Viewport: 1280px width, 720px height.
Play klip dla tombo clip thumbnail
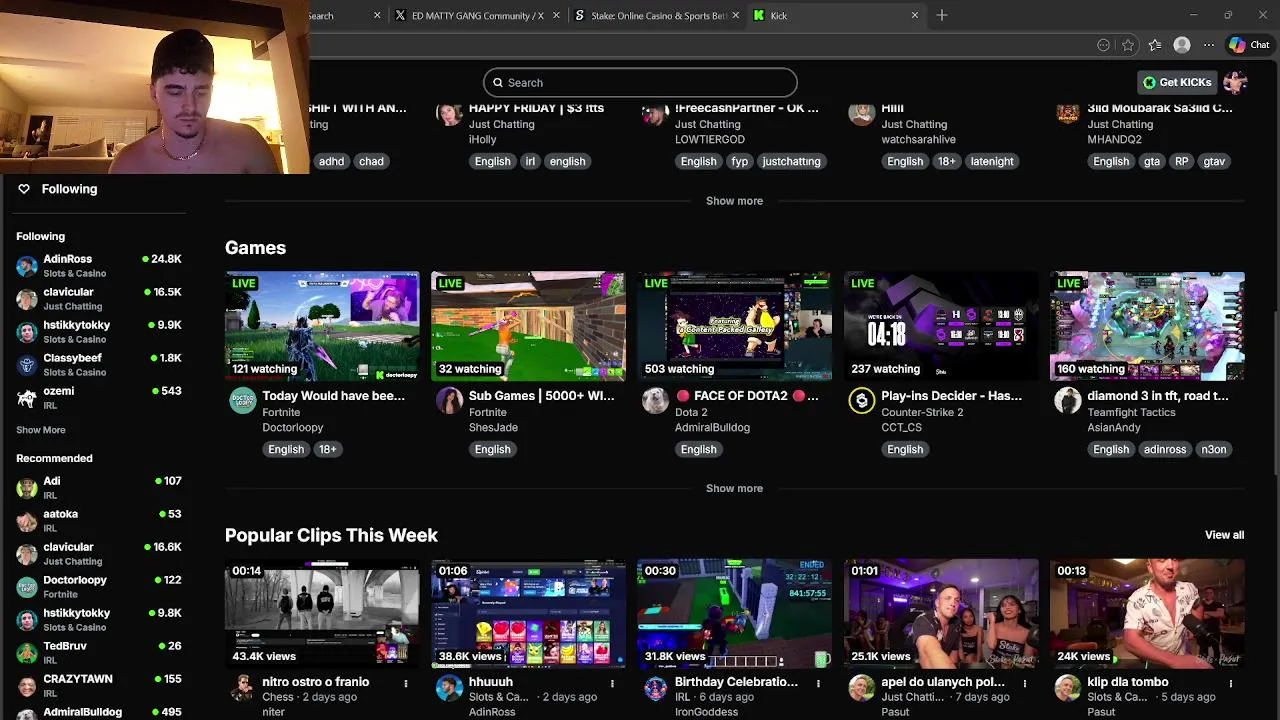(1147, 613)
